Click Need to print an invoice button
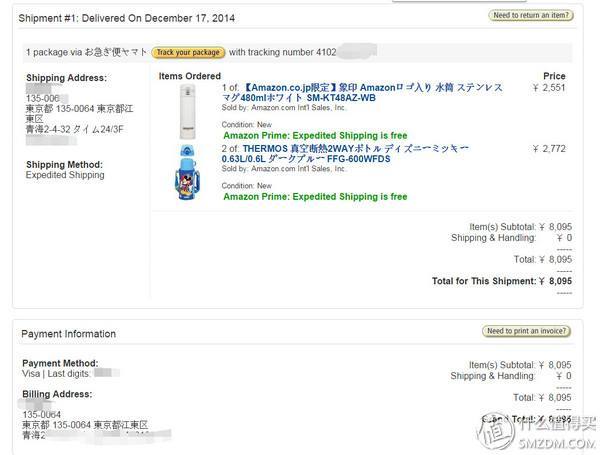Viewport: 600px width, 455px height. coord(526,331)
